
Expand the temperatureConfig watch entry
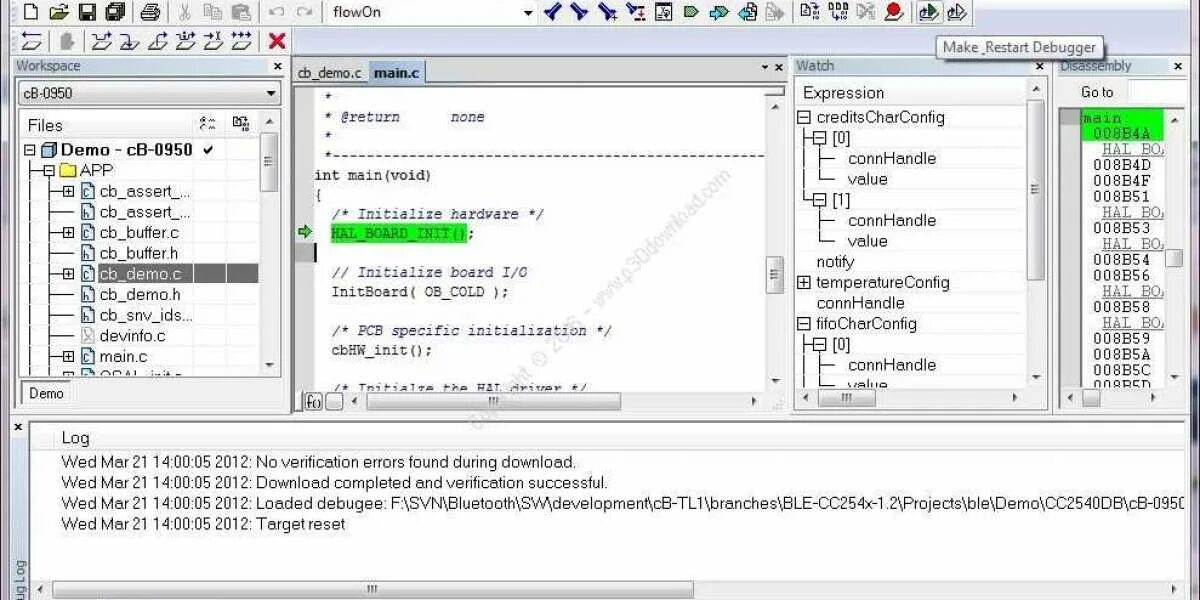pos(804,282)
